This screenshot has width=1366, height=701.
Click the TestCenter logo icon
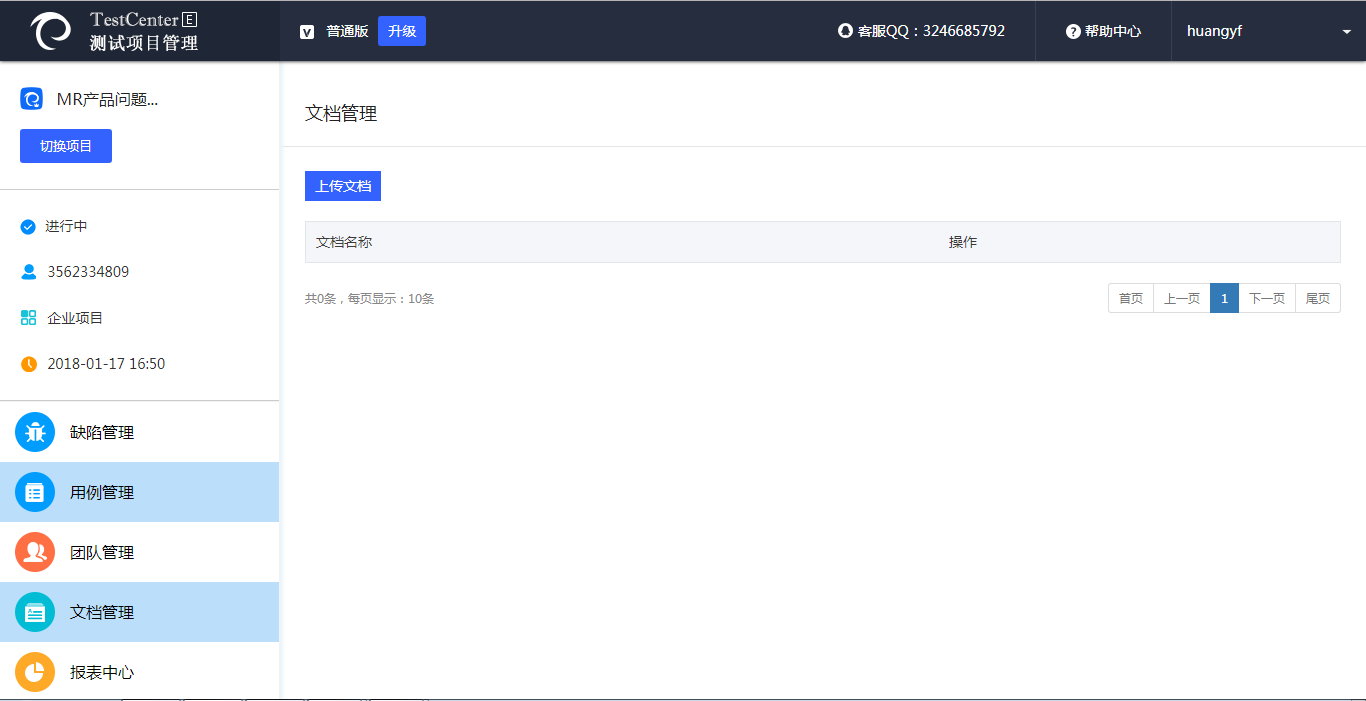[x=51, y=31]
